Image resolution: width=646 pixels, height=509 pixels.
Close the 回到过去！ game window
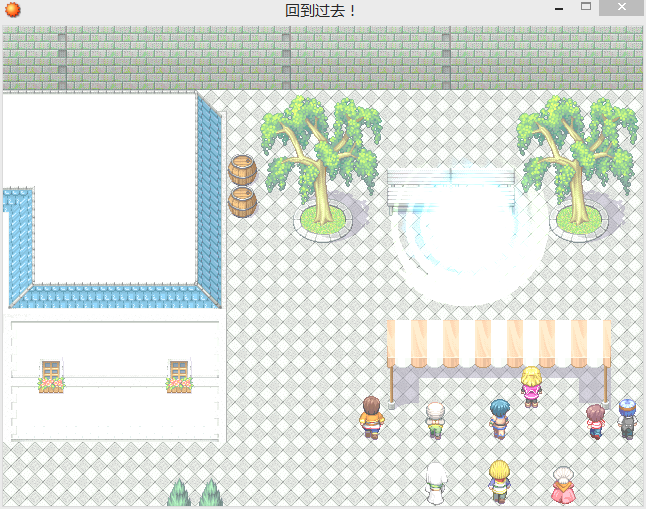[621, 7]
